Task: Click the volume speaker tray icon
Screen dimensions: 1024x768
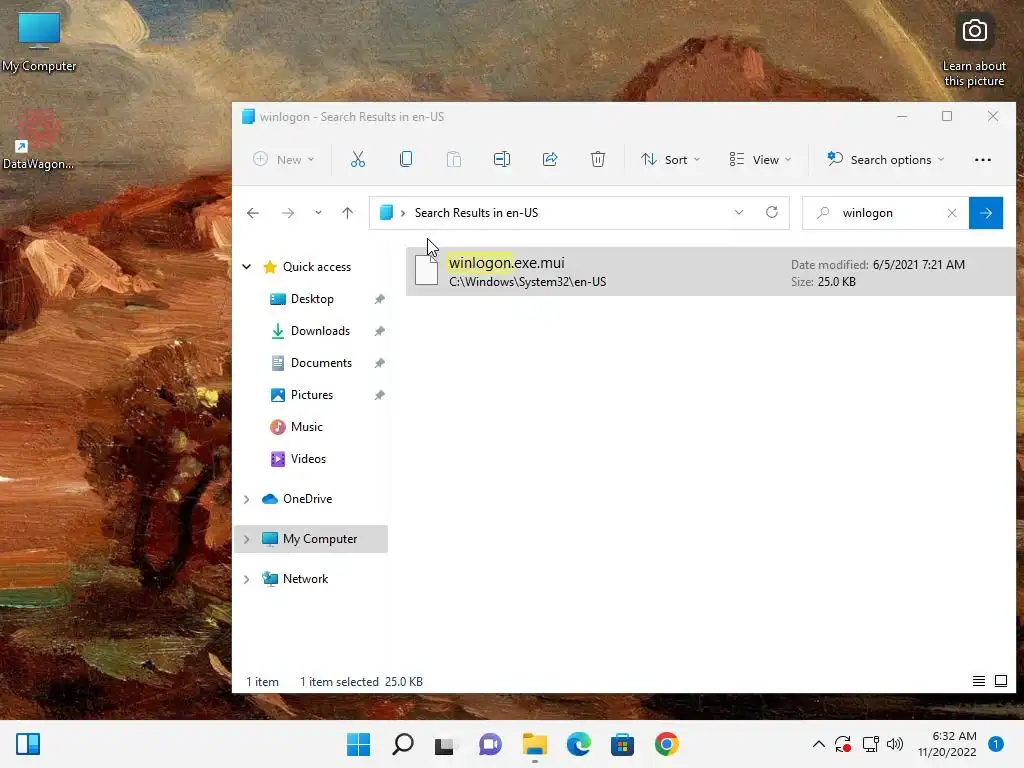Action: (895, 744)
